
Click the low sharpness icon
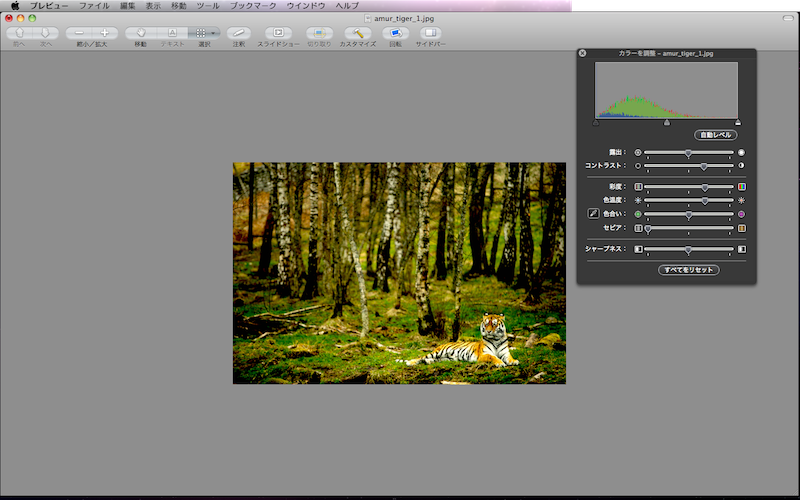[638, 249]
